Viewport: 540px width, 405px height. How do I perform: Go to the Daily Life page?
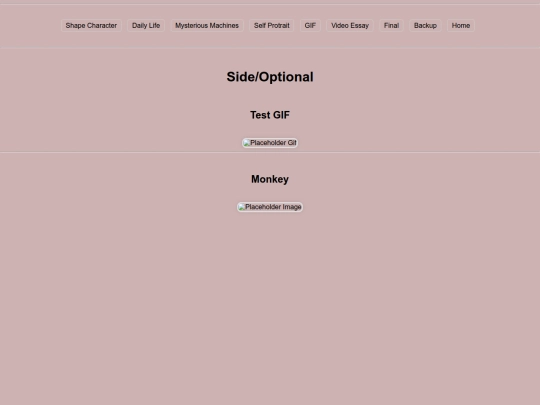146,25
